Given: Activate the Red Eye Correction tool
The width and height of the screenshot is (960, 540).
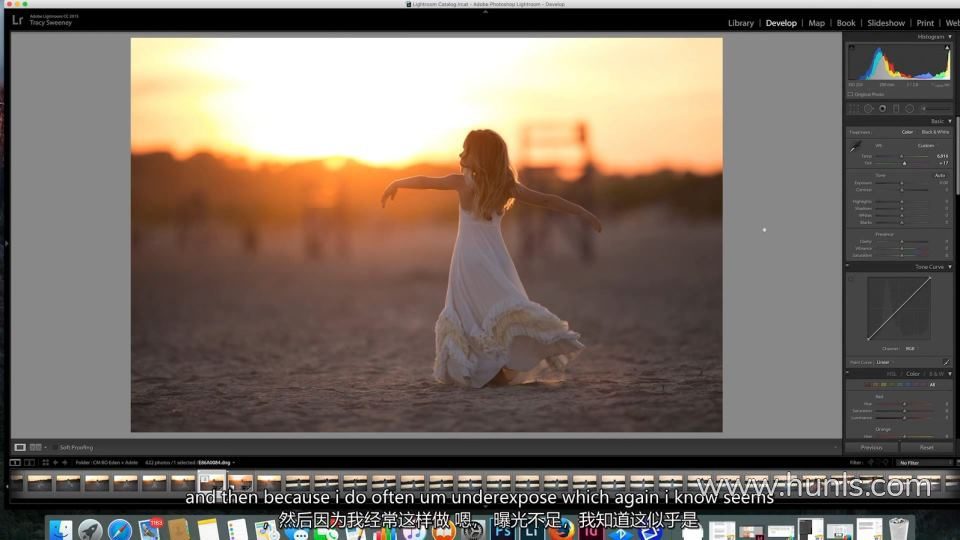Looking at the screenshot, I should [x=882, y=108].
